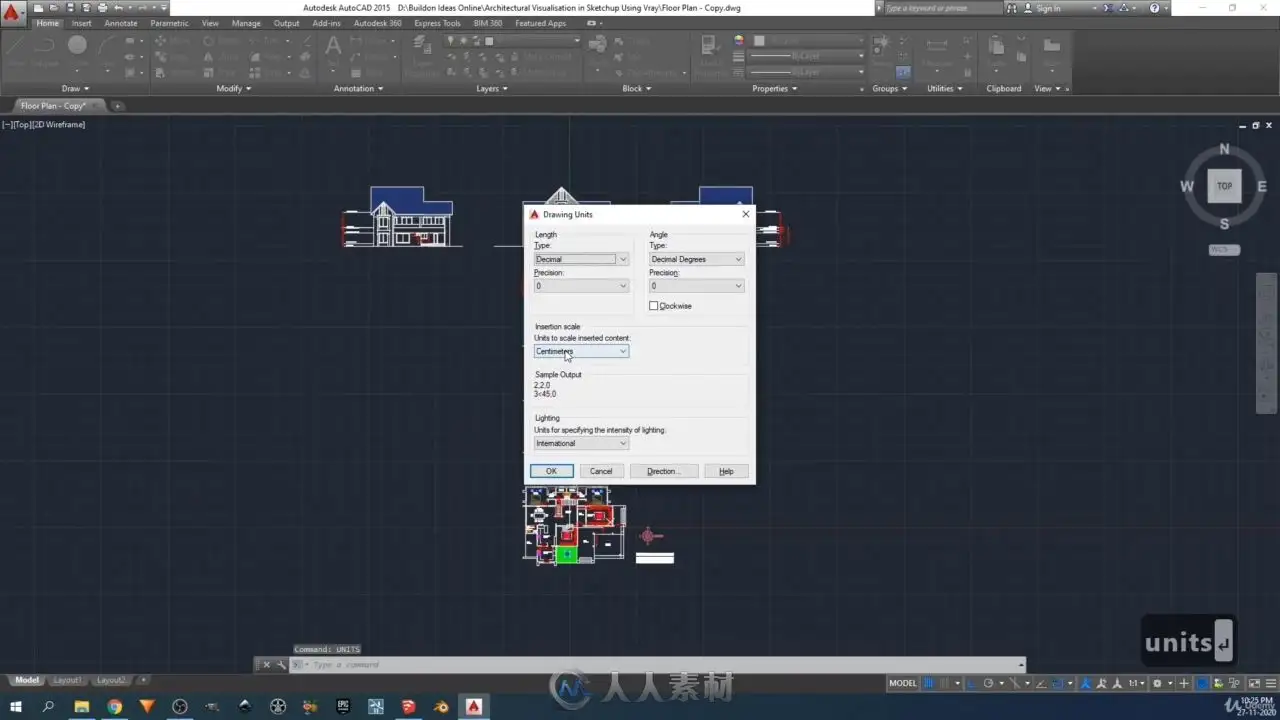Image resolution: width=1280 pixels, height=720 pixels.
Task: Click the customization menu icon in status bar
Action: tap(1270, 683)
